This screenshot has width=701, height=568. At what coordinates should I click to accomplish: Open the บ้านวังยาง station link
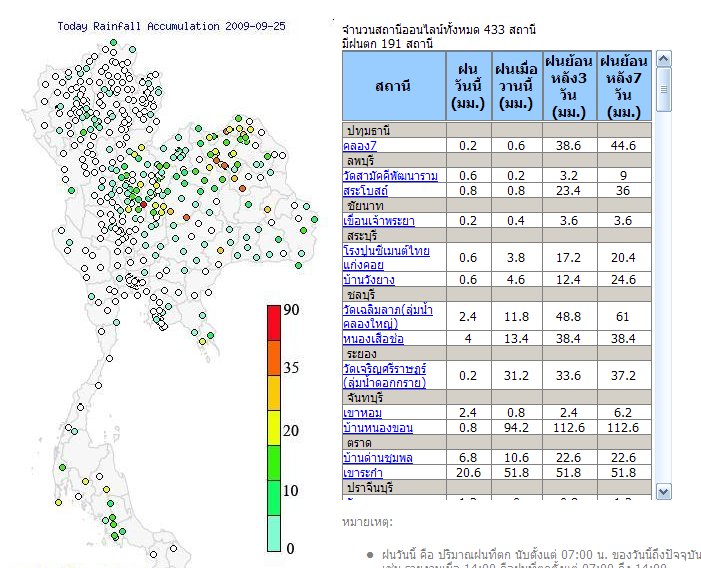369,280
